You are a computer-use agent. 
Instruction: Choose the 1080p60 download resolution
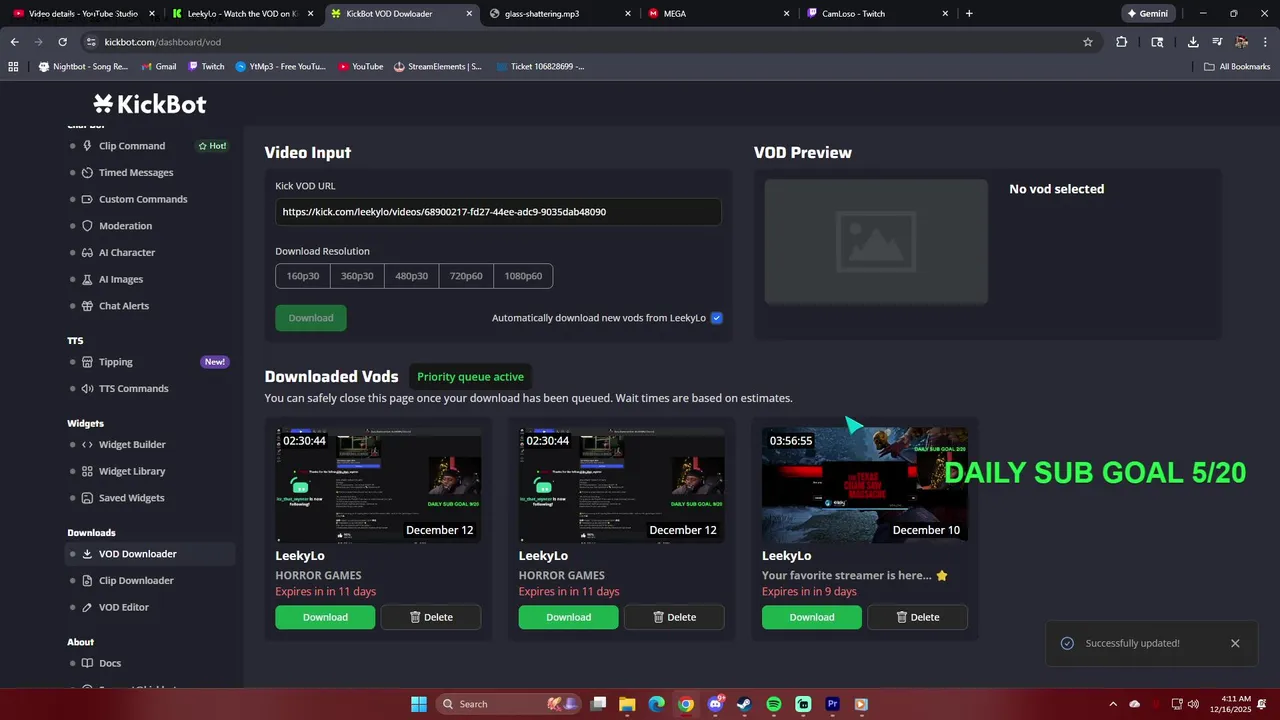[x=523, y=276]
